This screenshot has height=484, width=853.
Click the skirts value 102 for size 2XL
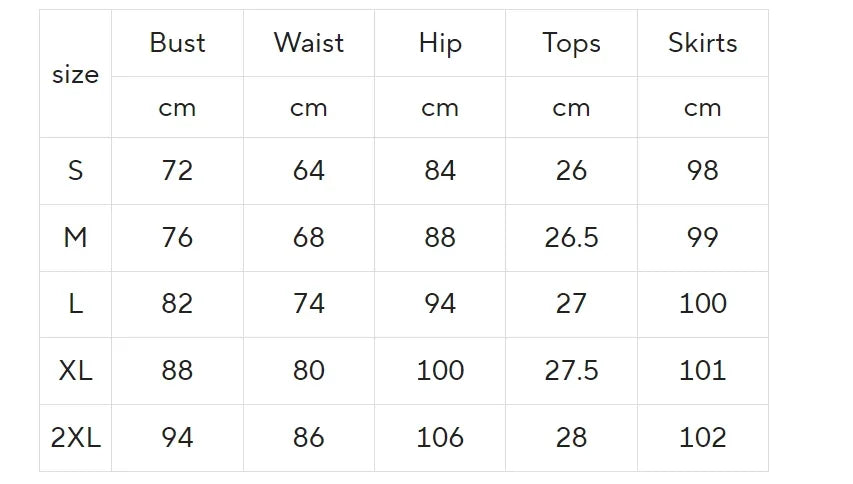pyautogui.click(x=702, y=437)
